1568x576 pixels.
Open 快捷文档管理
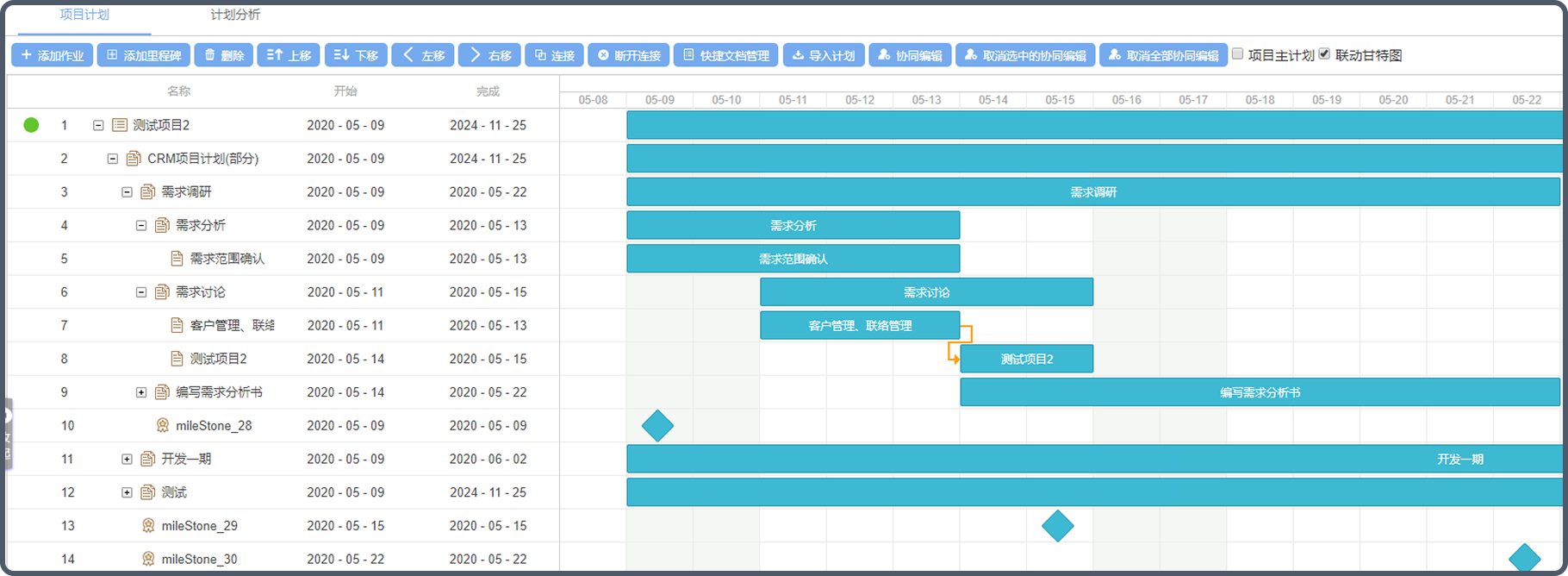pyautogui.click(x=726, y=55)
